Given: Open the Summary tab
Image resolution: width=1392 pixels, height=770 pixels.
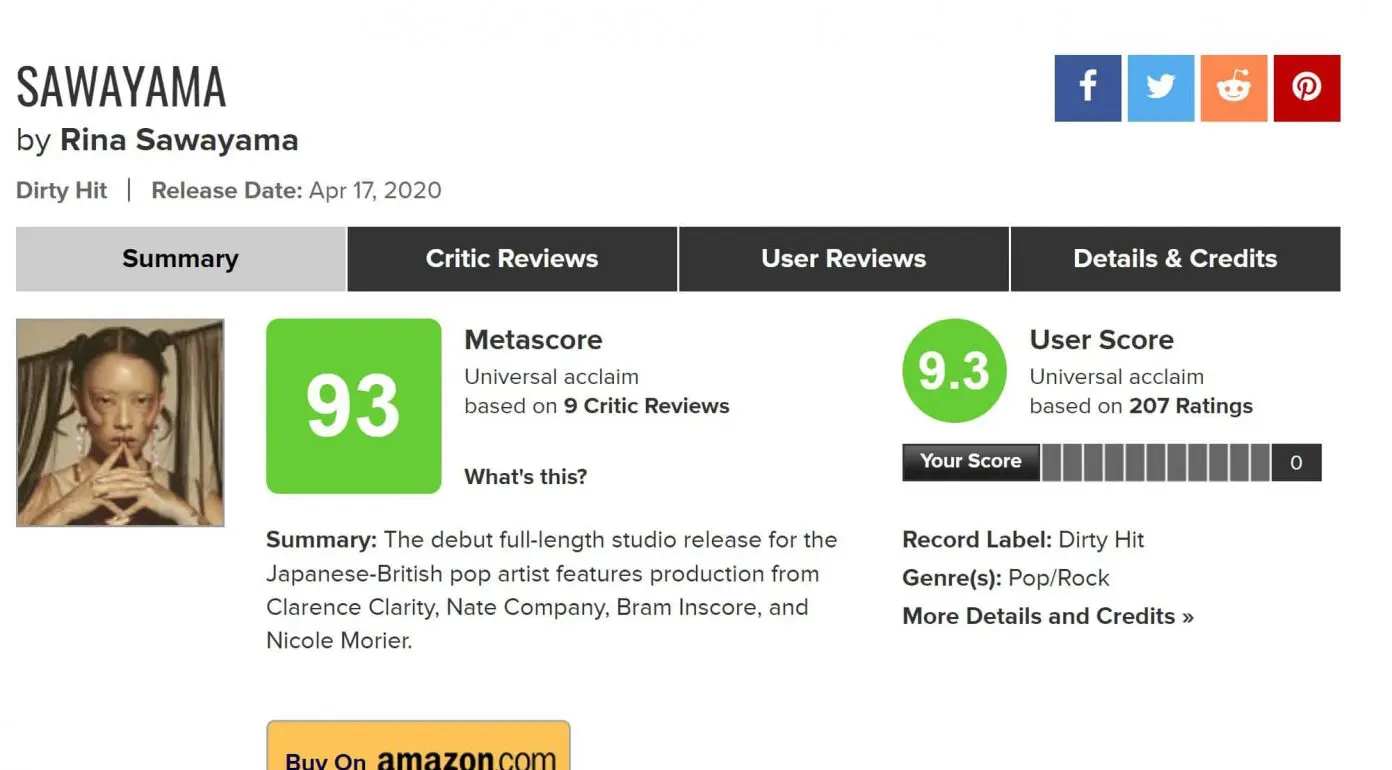Looking at the screenshot, I should coord(180,259).
